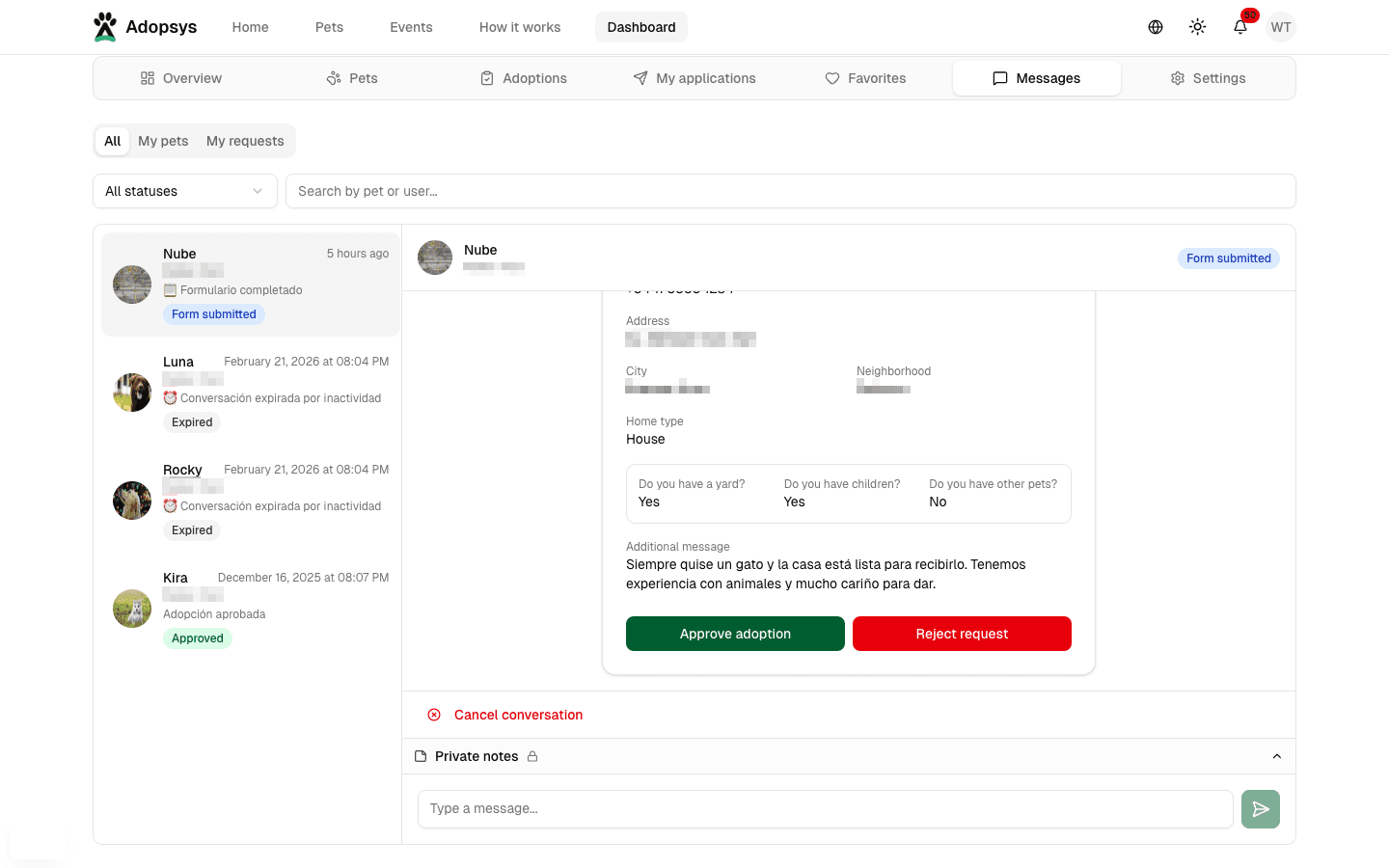This screenshot has height=868, width=1389.
Task: Switch filter to My requests
Action: pyautogui.click(x=245, y=141)
